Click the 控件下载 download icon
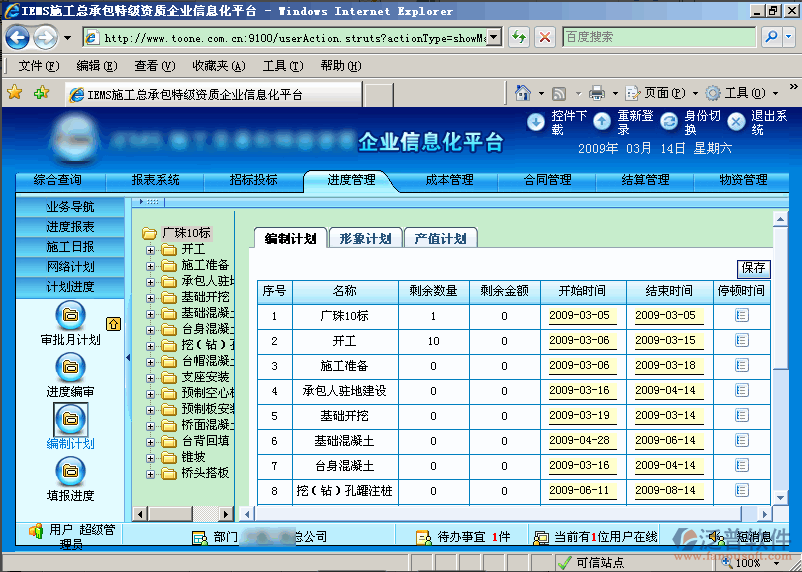The image size is (802, 572). coord(536,122)
